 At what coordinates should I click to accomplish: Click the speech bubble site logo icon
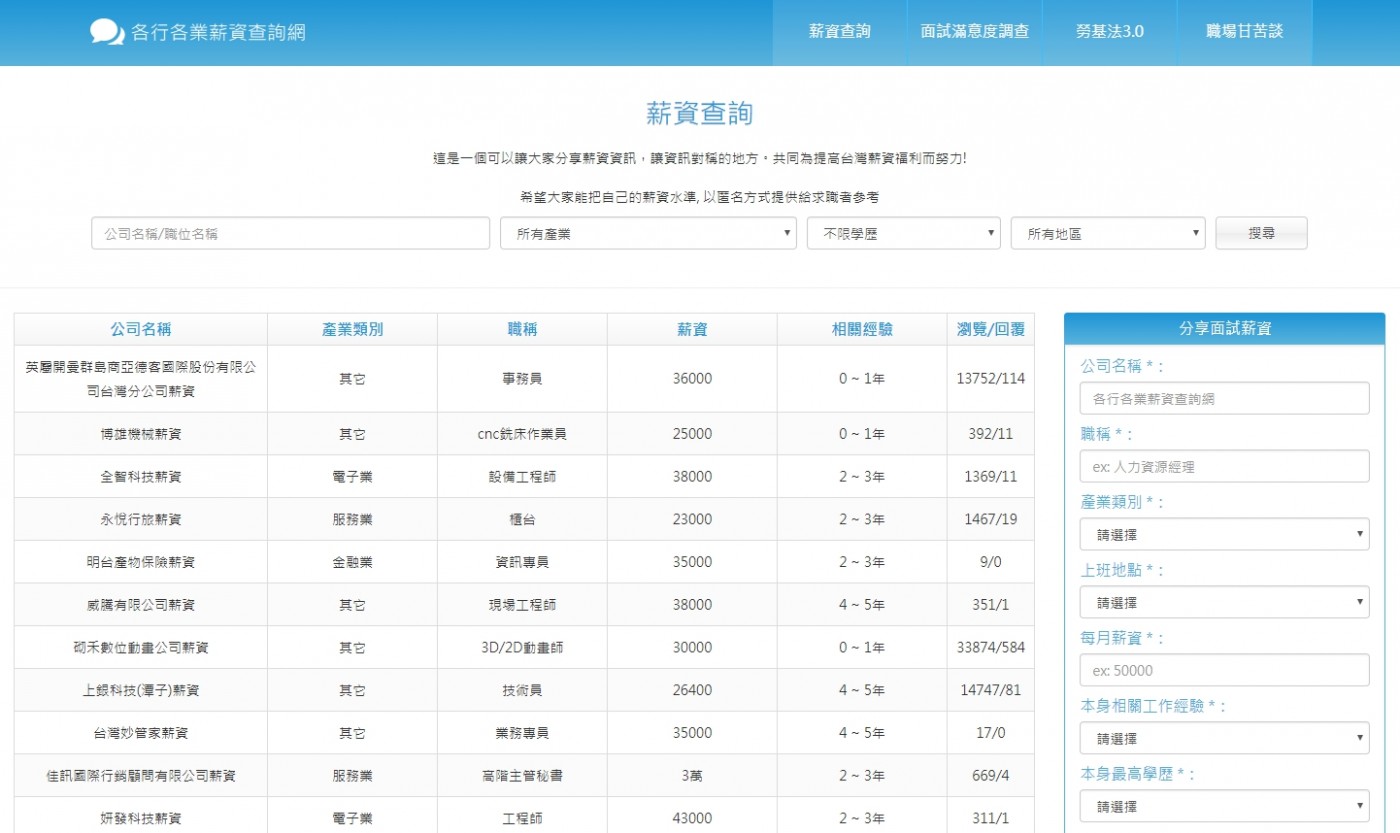point(107,32)
